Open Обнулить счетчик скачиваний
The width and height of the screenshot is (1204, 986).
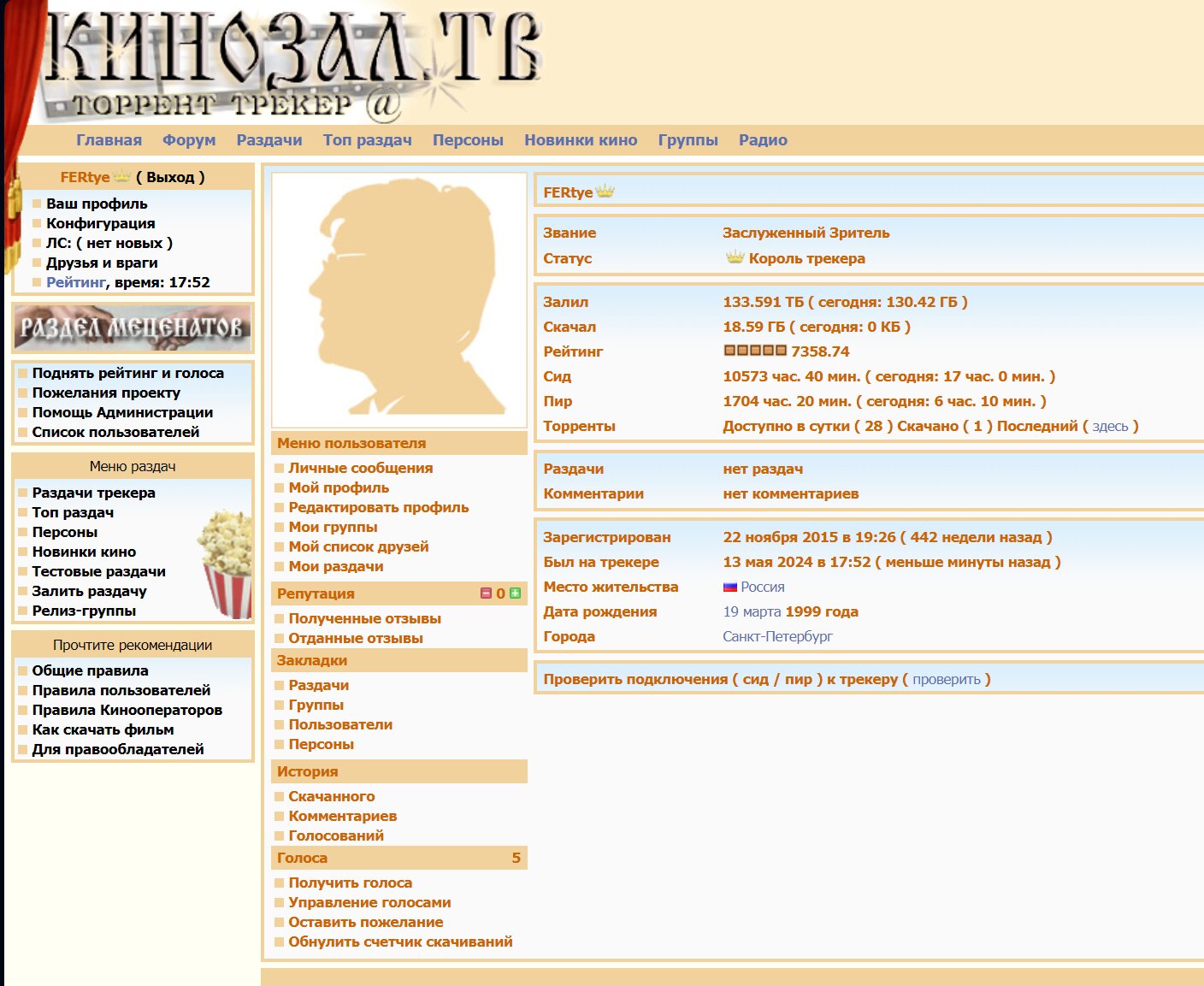[x=400, y=942]
